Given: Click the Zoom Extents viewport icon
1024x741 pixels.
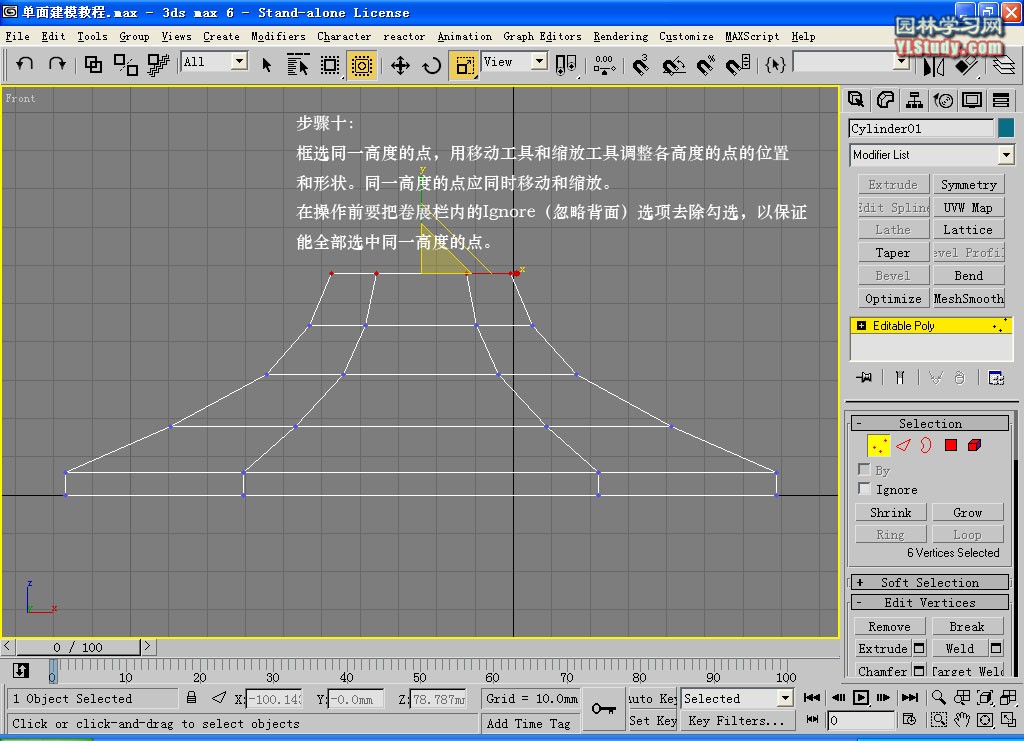Looking at the screenshot, I should click(x=985, y=698).
